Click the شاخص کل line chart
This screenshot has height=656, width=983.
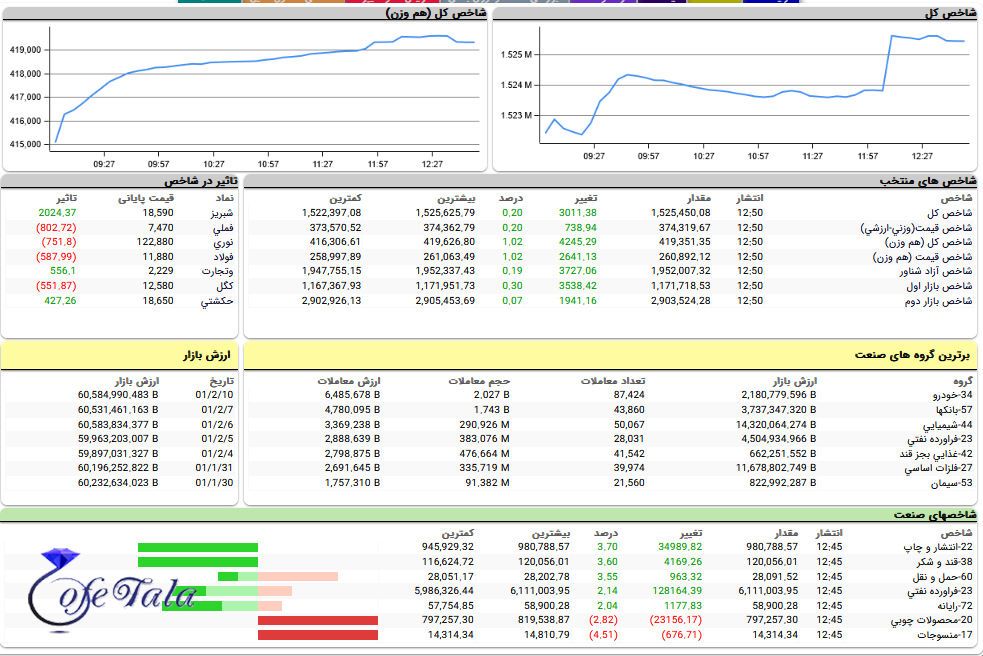736,88
